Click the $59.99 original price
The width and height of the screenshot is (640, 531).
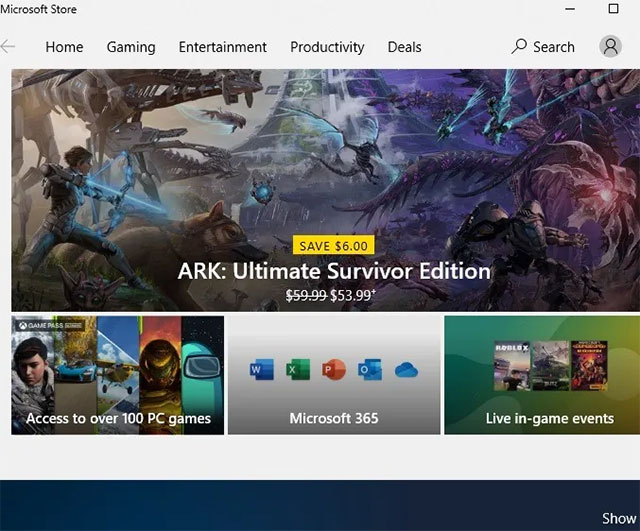click(x=306, y=295)
